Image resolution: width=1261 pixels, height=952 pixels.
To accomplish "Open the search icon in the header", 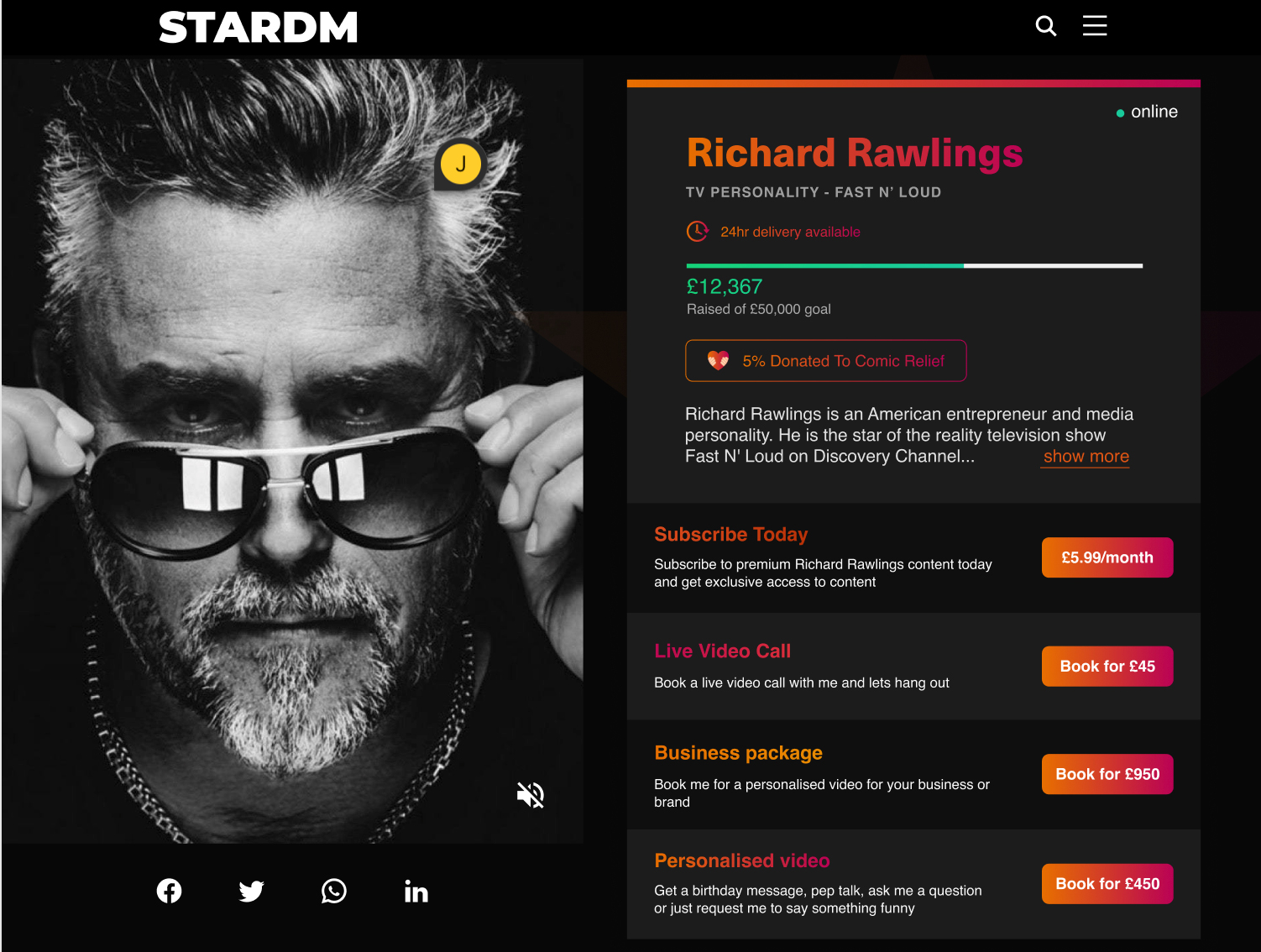I will point(1045,26).
